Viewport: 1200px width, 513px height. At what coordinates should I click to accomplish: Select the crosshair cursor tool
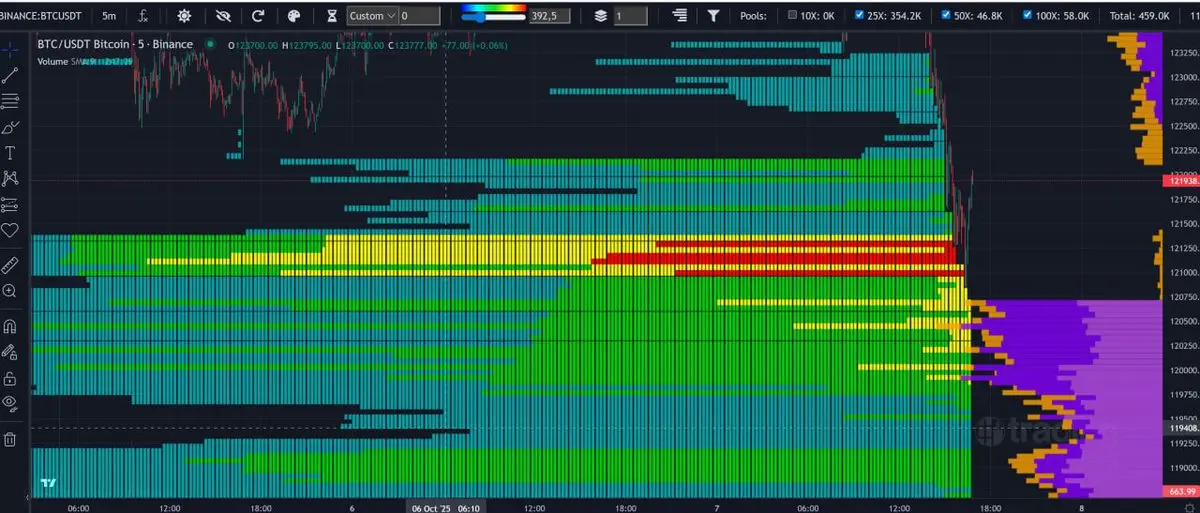coord(10,50)
